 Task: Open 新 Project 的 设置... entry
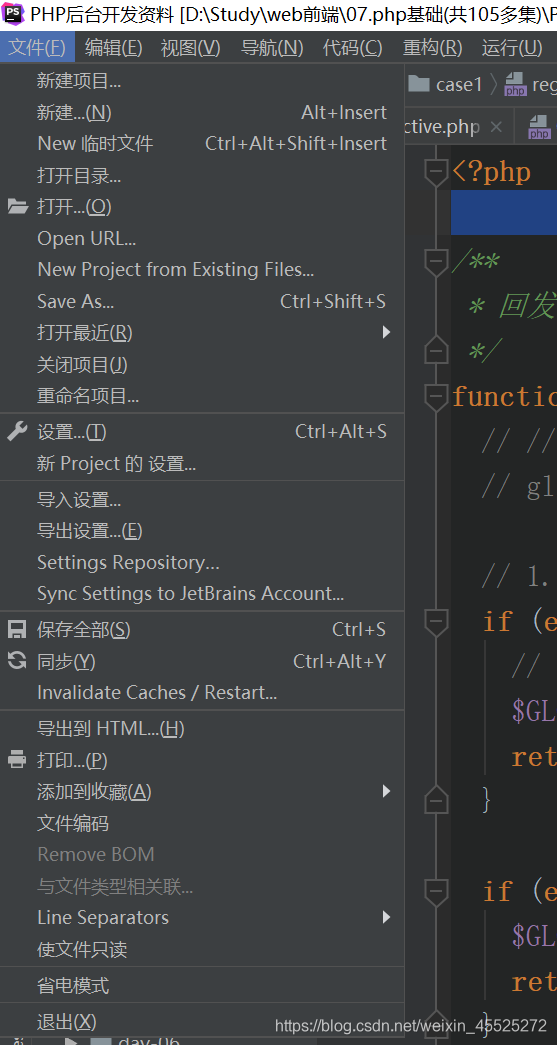202,463
